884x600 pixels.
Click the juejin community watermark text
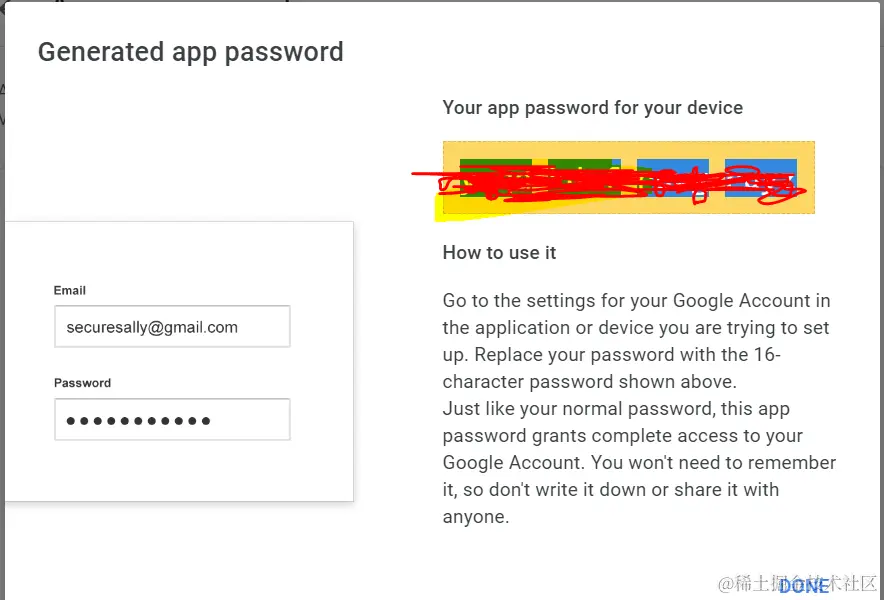pyautogui.click(x=797, y=584)
